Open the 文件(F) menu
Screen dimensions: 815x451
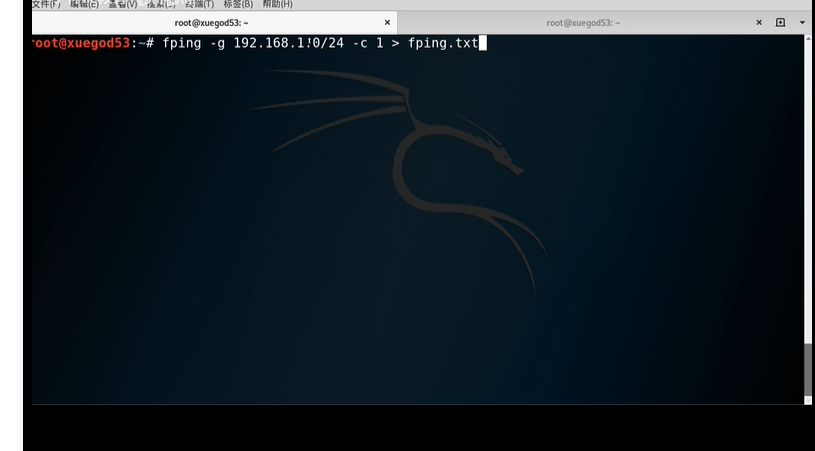pos(46,4)
